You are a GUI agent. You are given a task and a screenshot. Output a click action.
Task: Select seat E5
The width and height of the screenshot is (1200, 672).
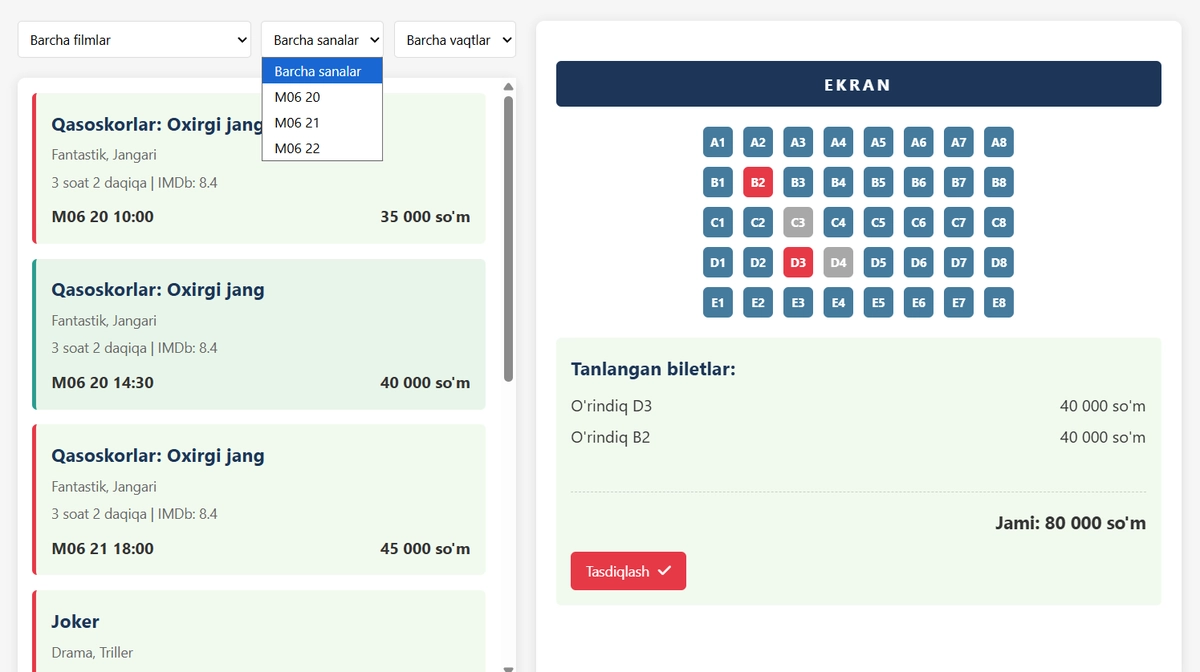click(x=878, y=303)
